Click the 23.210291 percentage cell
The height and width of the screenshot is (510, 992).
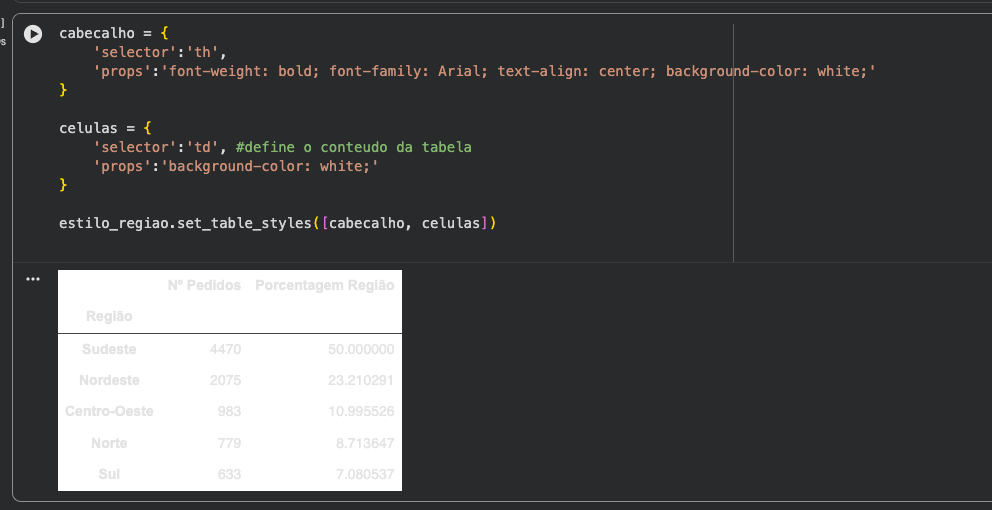(361, 380)
